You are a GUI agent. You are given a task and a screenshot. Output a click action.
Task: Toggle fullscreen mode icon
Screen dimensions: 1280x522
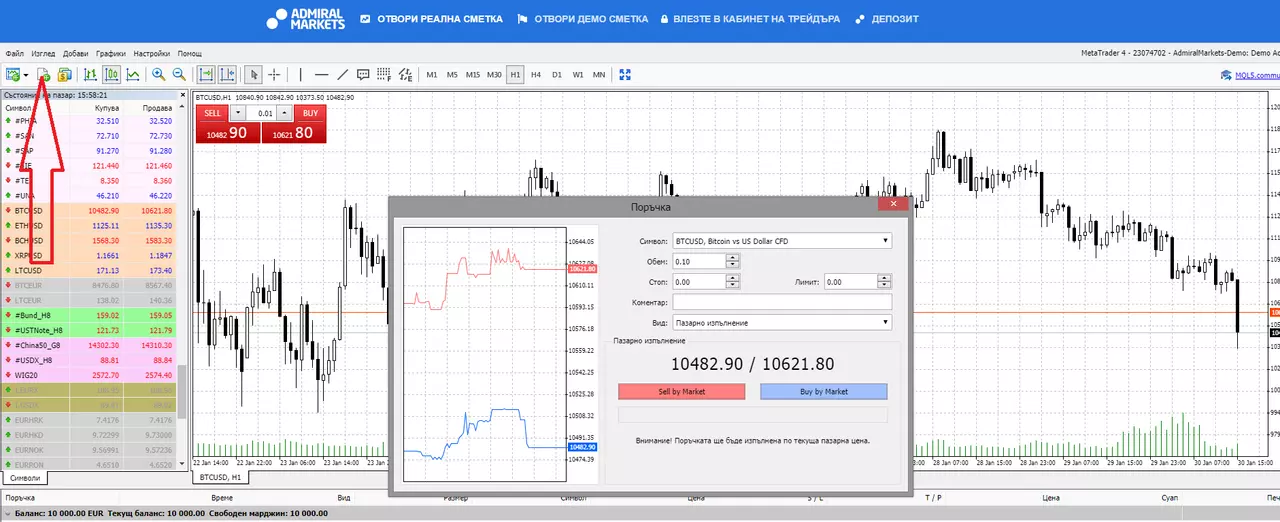(x=625, y=74)
